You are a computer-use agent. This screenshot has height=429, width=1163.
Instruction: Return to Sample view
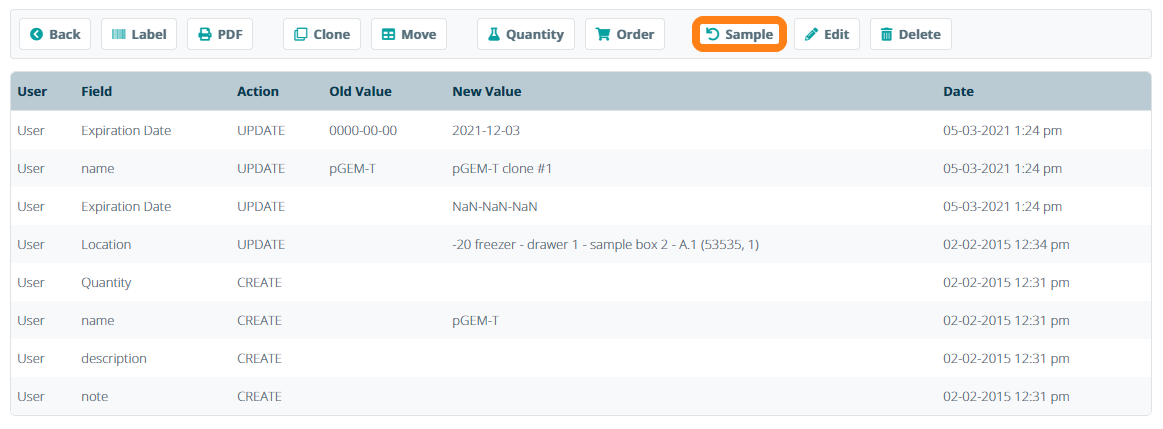click(739, 34)
